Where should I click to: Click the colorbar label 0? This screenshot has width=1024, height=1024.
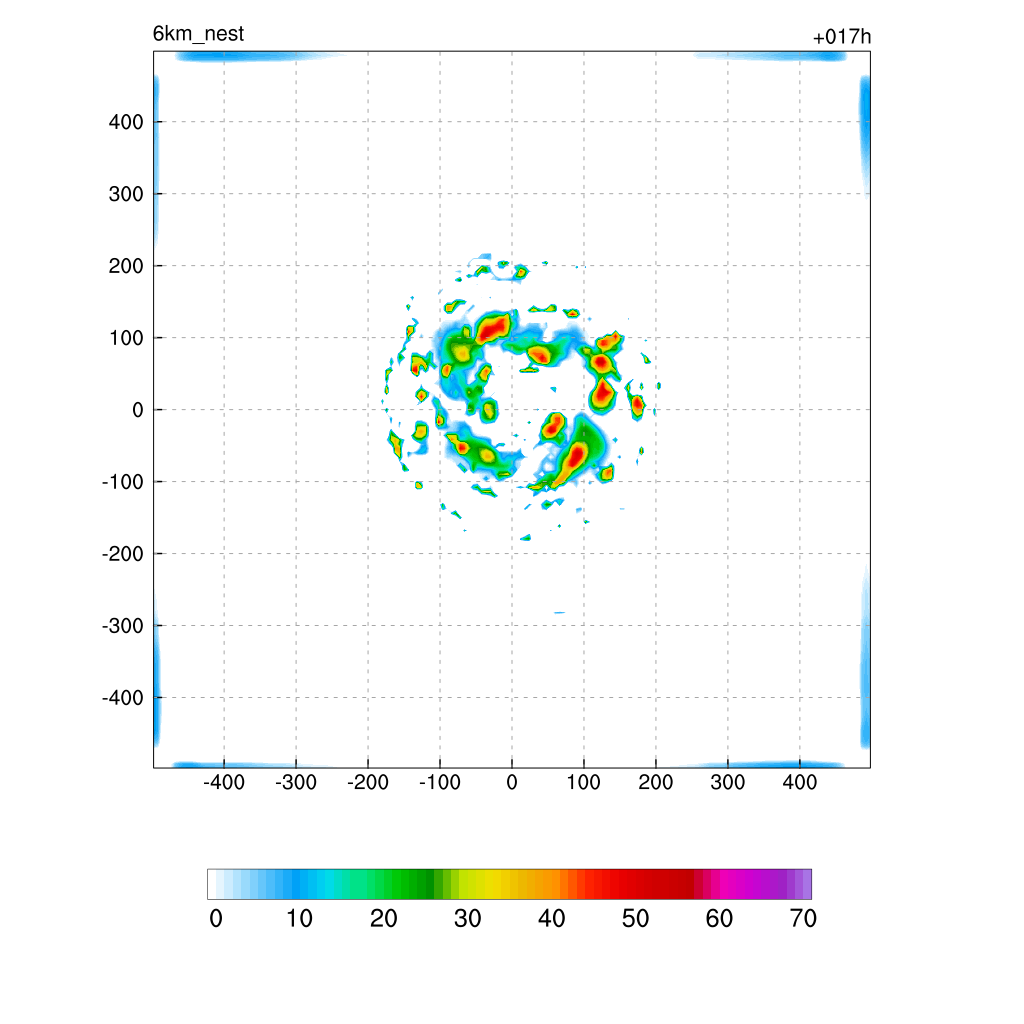click(x=216, y=919)
